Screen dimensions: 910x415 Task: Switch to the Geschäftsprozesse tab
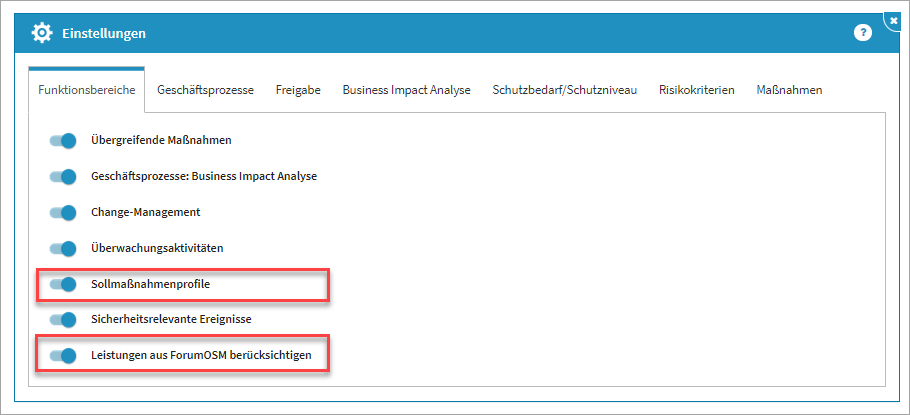(x=205, y=90)
